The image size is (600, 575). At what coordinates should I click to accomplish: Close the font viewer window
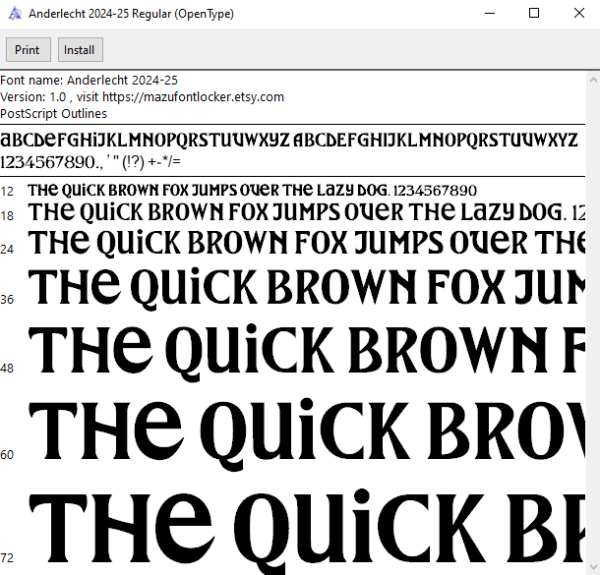tap(579, 13)
